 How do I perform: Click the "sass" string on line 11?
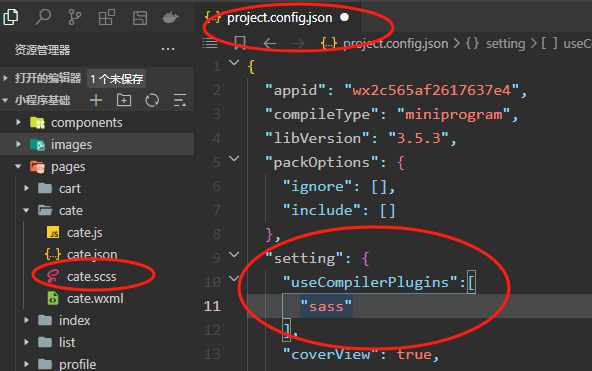(x=326, y=306)
